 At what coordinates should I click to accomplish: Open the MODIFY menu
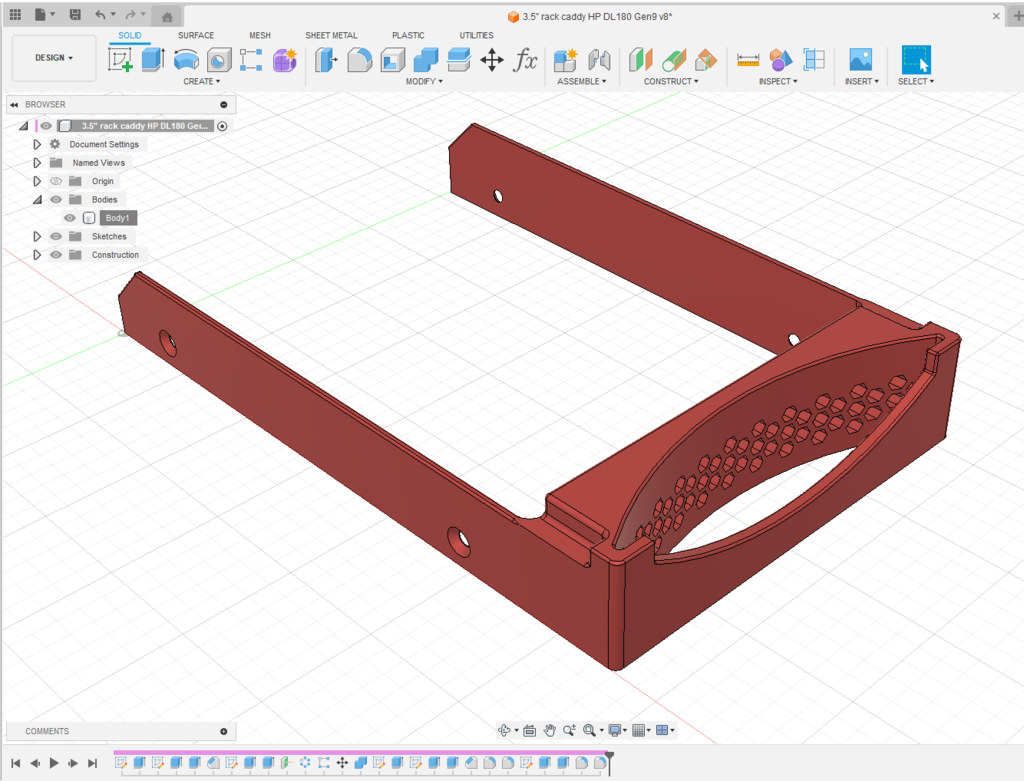[424, 81]
